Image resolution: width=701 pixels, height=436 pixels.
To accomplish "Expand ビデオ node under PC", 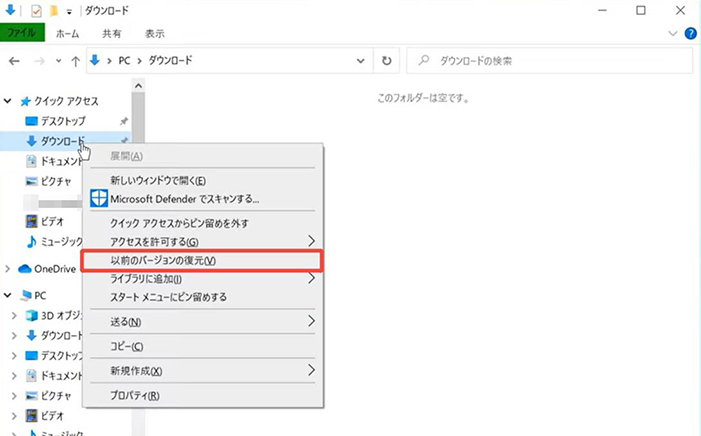I will coord(14,416).
